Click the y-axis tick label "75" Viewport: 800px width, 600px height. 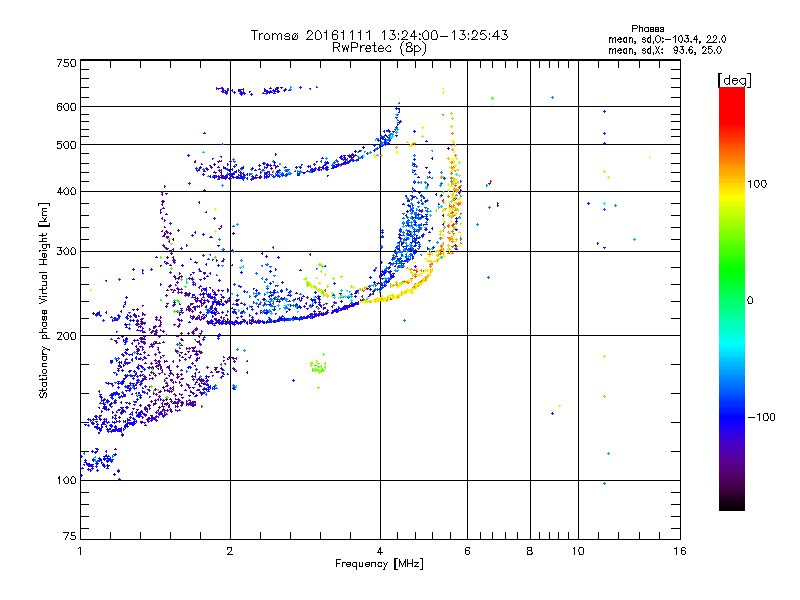(70, 536)
